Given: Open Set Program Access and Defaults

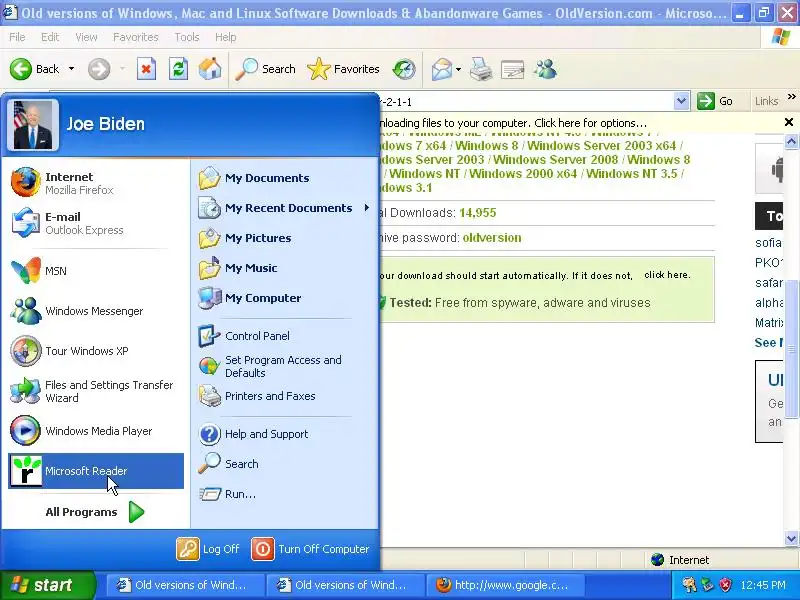Looking at the screenshot, I should [284, 366].
